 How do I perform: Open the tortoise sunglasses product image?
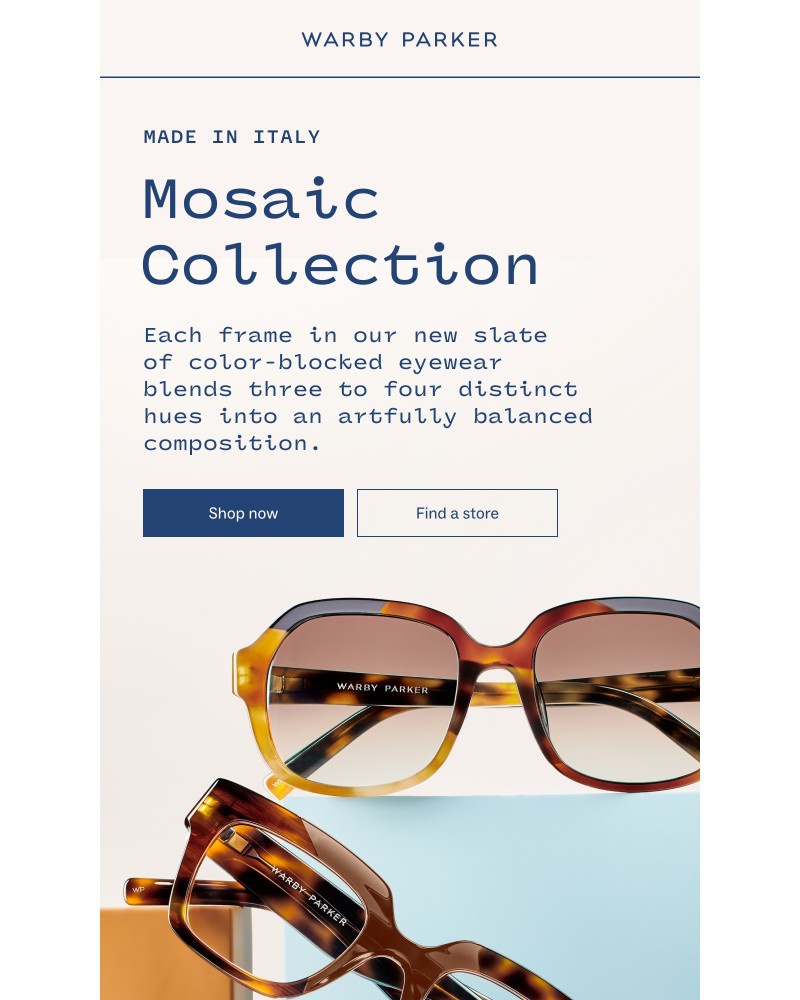[466, 696]
